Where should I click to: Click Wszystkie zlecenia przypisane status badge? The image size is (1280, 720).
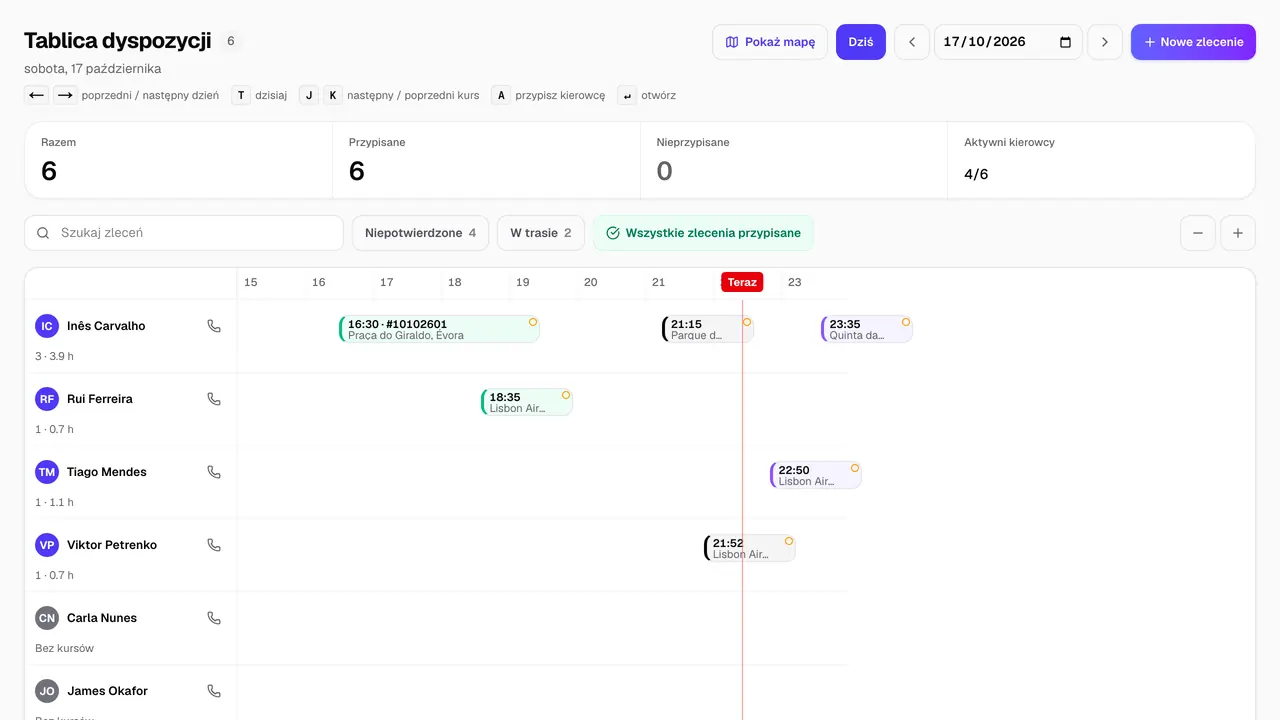point(703,233)
